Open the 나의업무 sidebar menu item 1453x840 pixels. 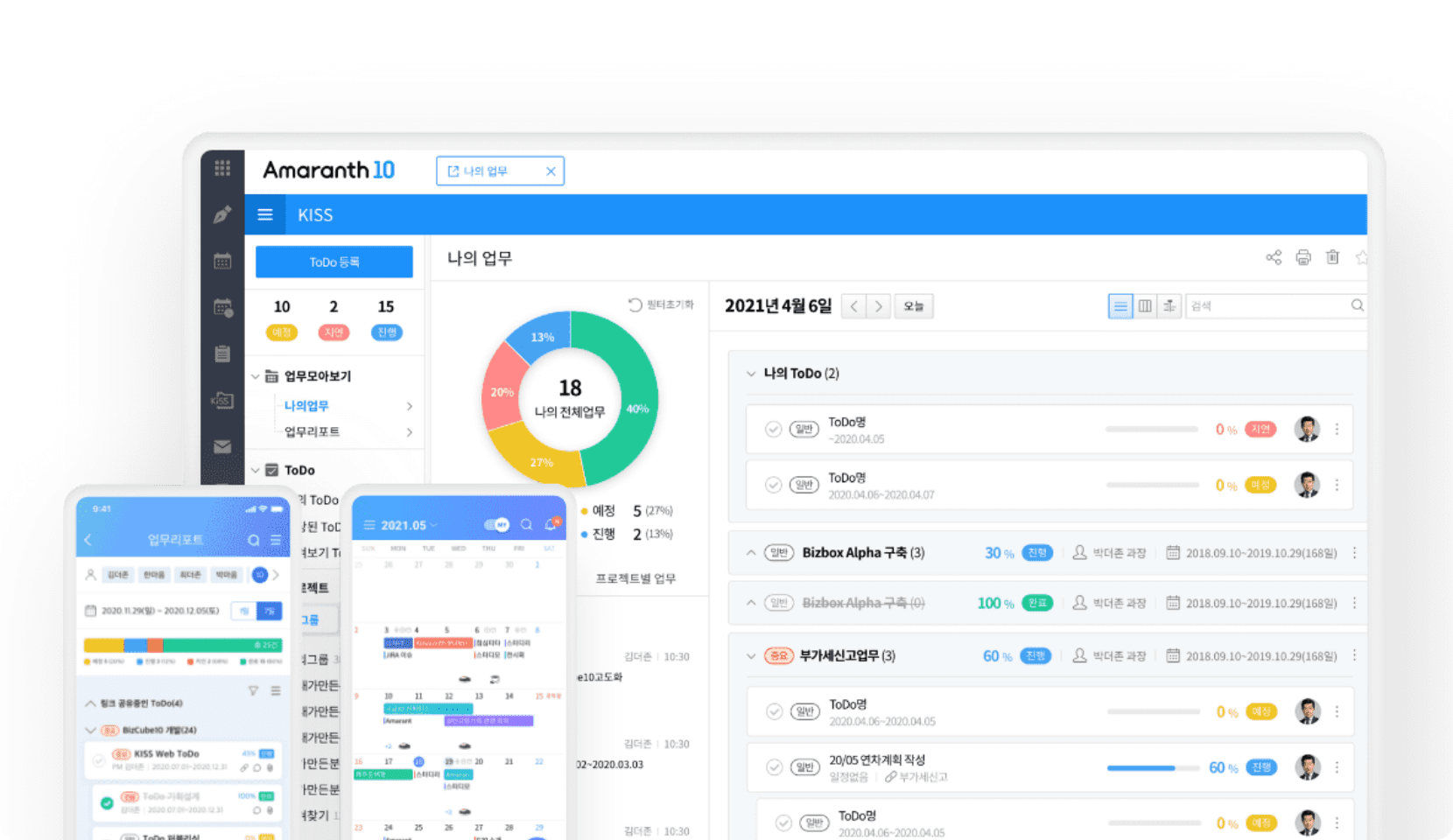[x=306, y=406]
